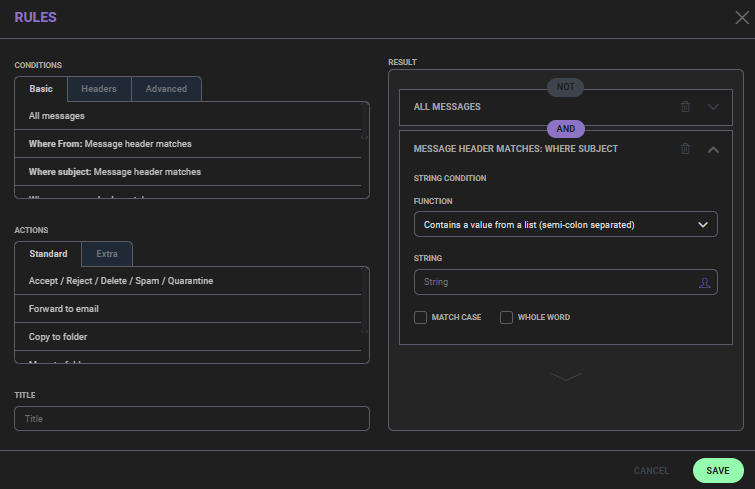Delete the All Messages condition via trash icon
Viewport: 755px width, 489px height.
click(x=685, y=107)
